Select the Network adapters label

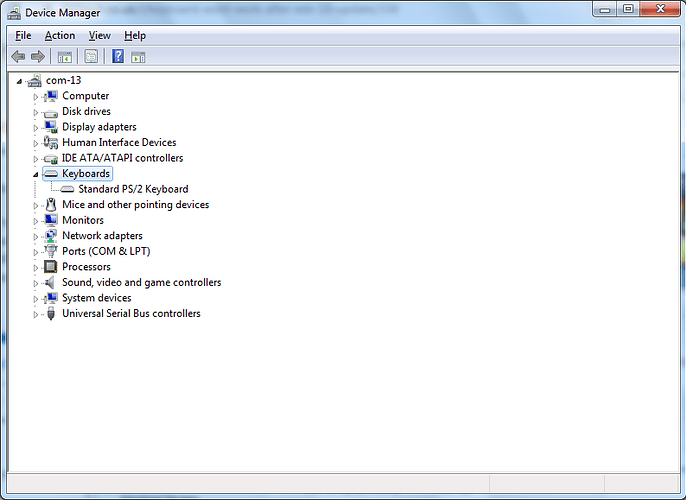pyautogui.click(x=102, y=236)
